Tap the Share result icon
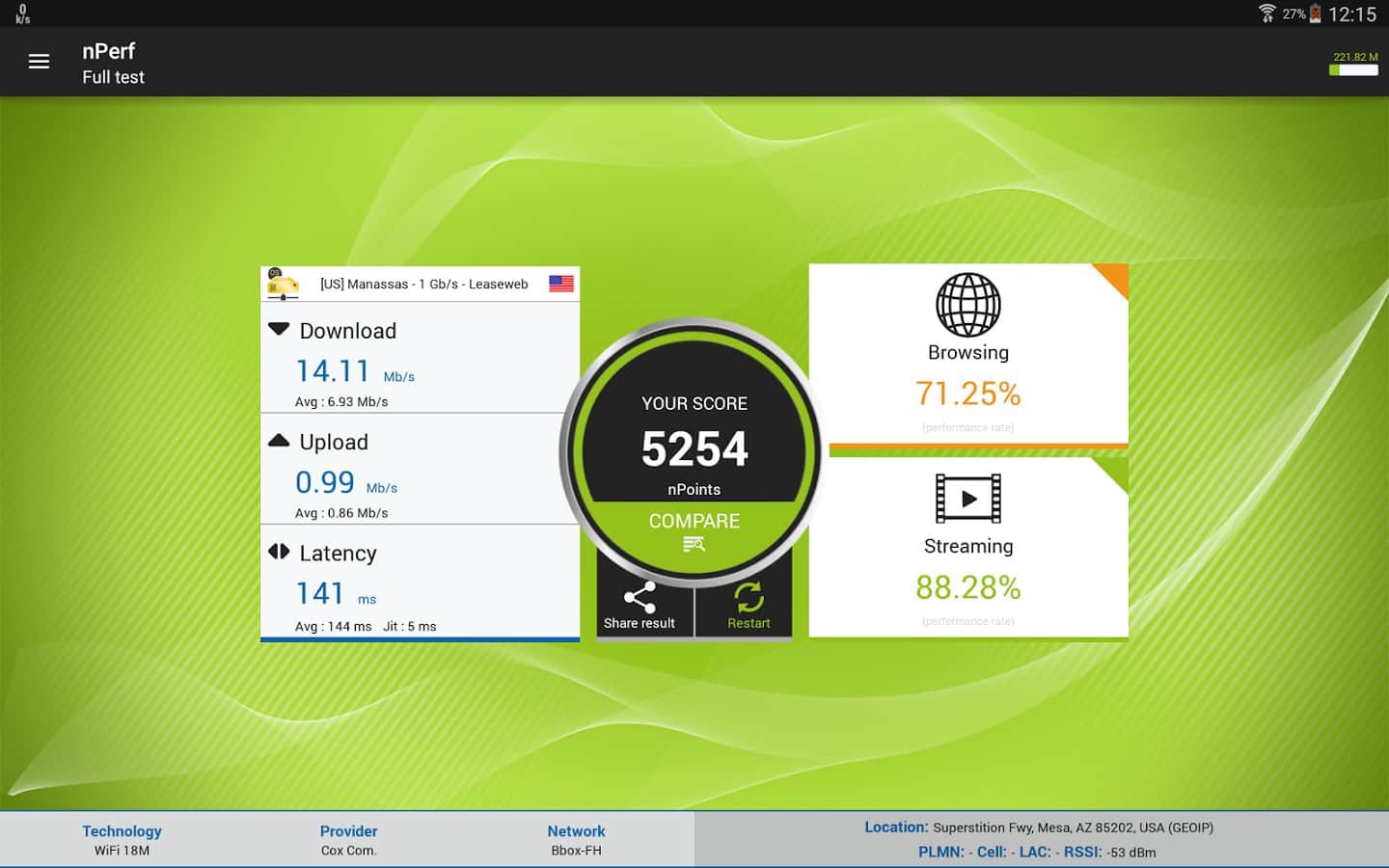This screenshot has height=868, width=1389. pos(640,599)
